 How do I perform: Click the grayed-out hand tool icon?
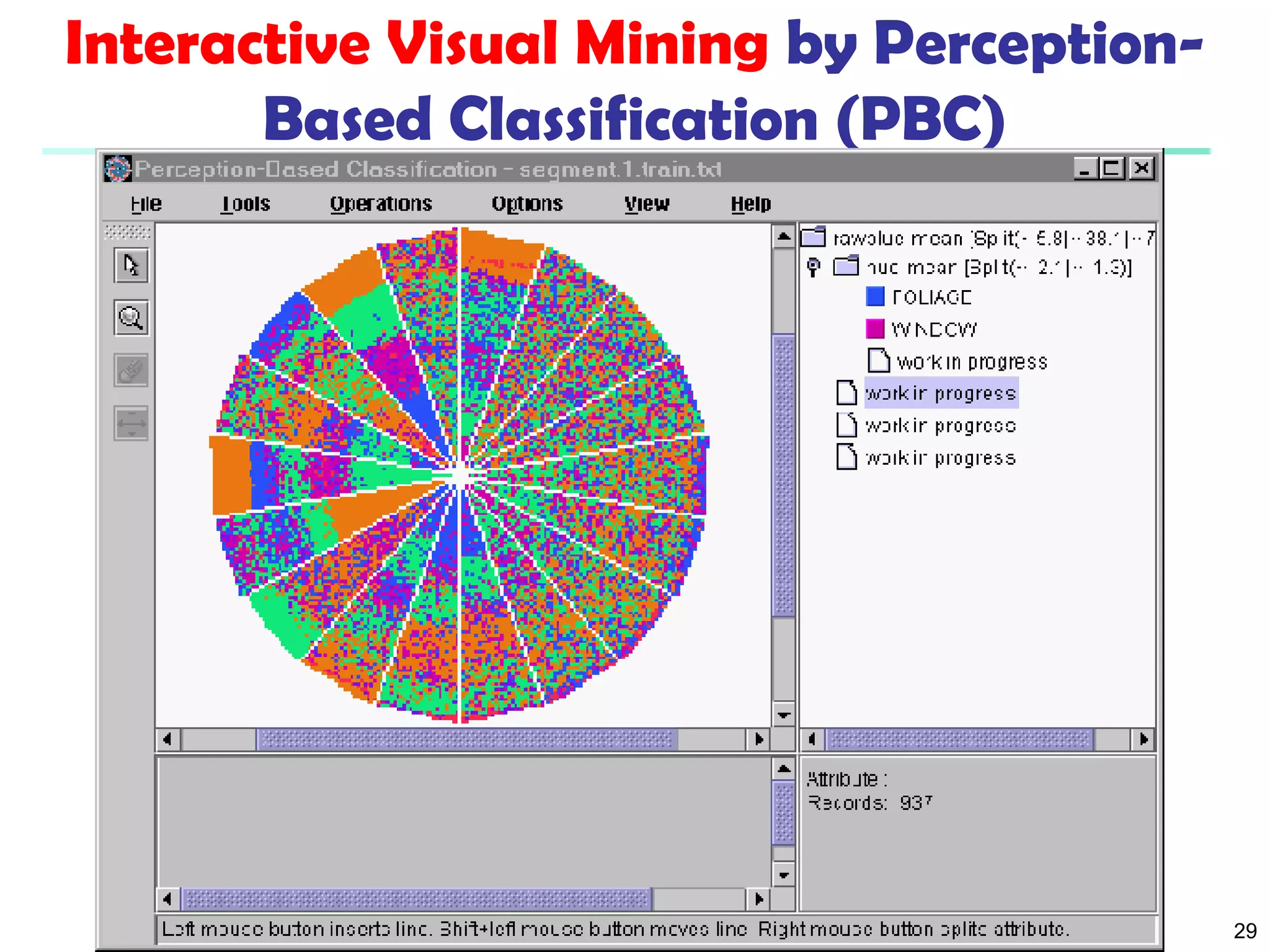(131, 371)
